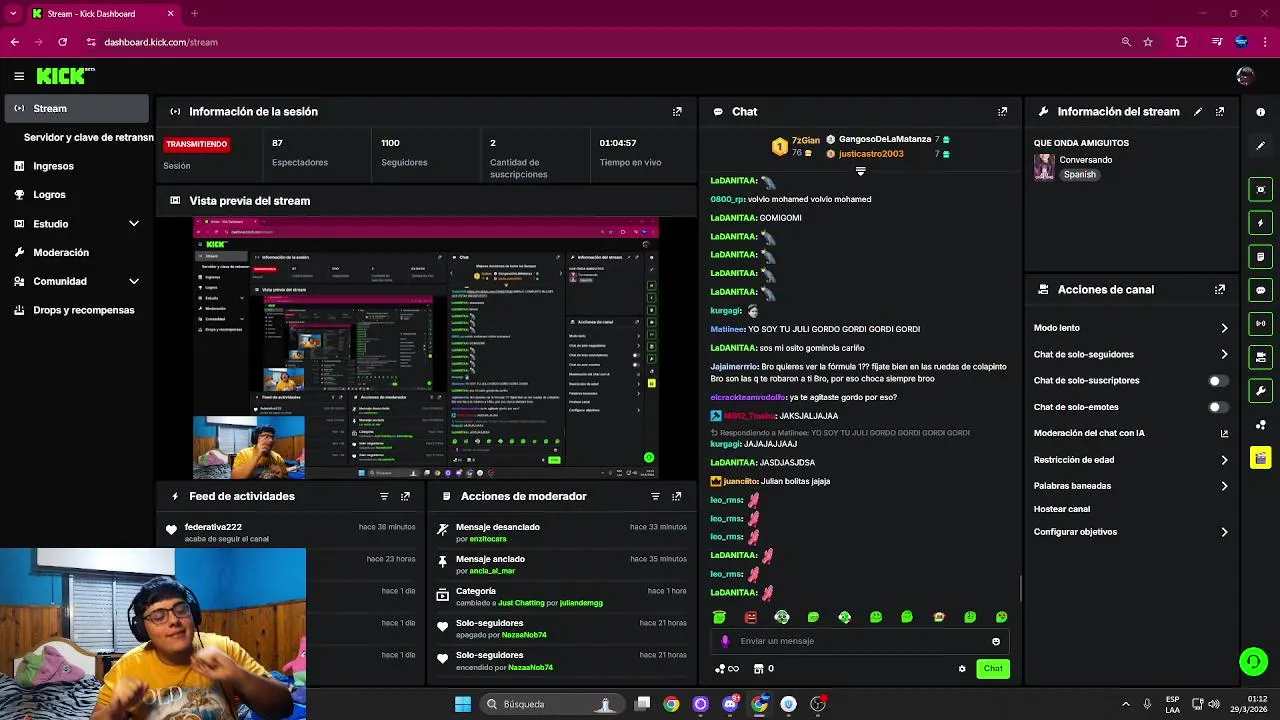This screenshot has width=1280, height=720.
Task: Pop out the Acciones de moderador panel
Action: click(x=677, y=496)
